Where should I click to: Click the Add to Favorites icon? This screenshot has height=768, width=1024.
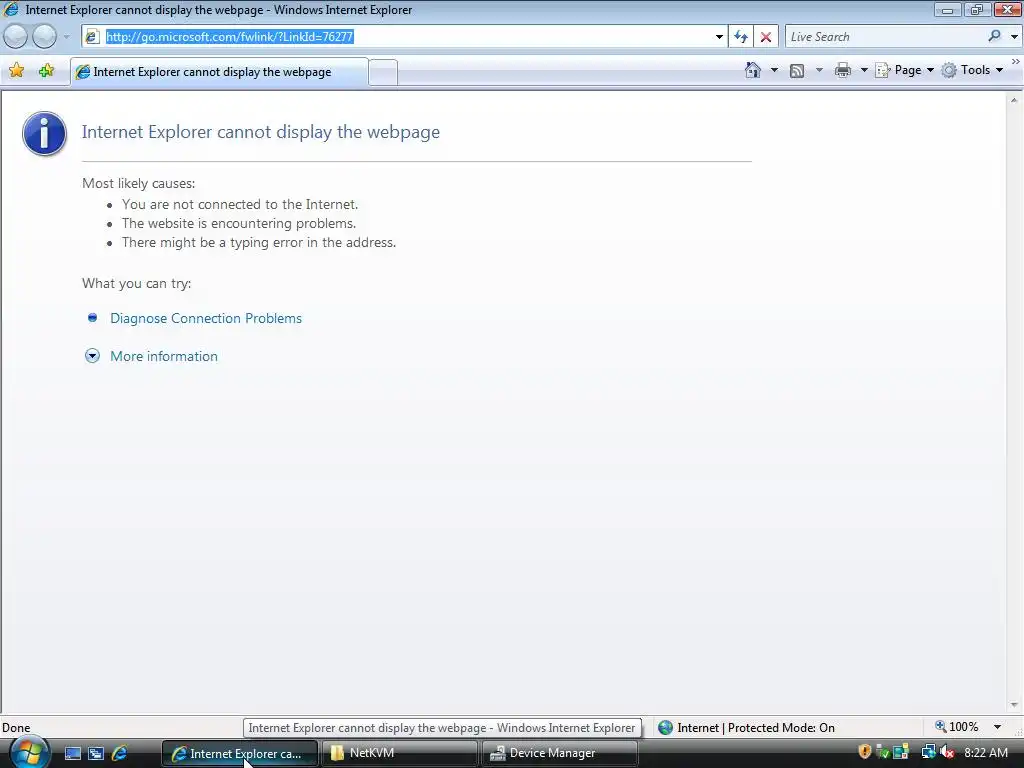click(46, 70)
